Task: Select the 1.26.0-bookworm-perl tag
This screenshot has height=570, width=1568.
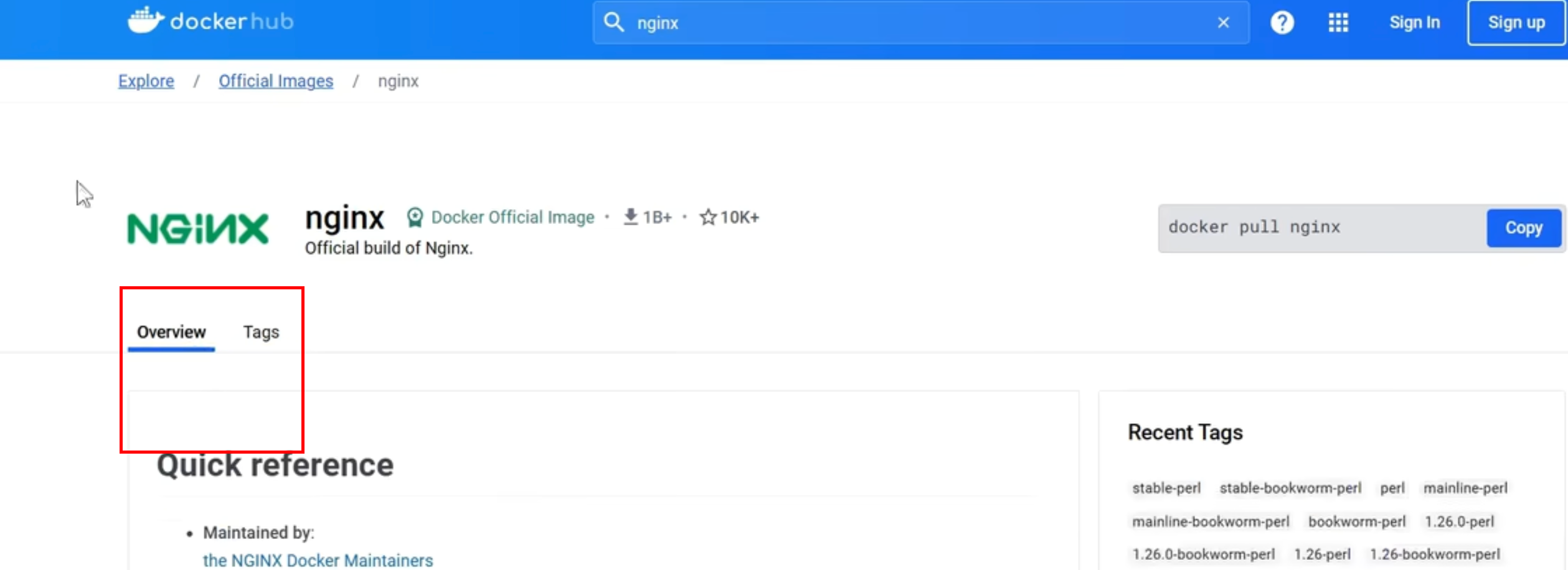Action: coord(1203,554)
